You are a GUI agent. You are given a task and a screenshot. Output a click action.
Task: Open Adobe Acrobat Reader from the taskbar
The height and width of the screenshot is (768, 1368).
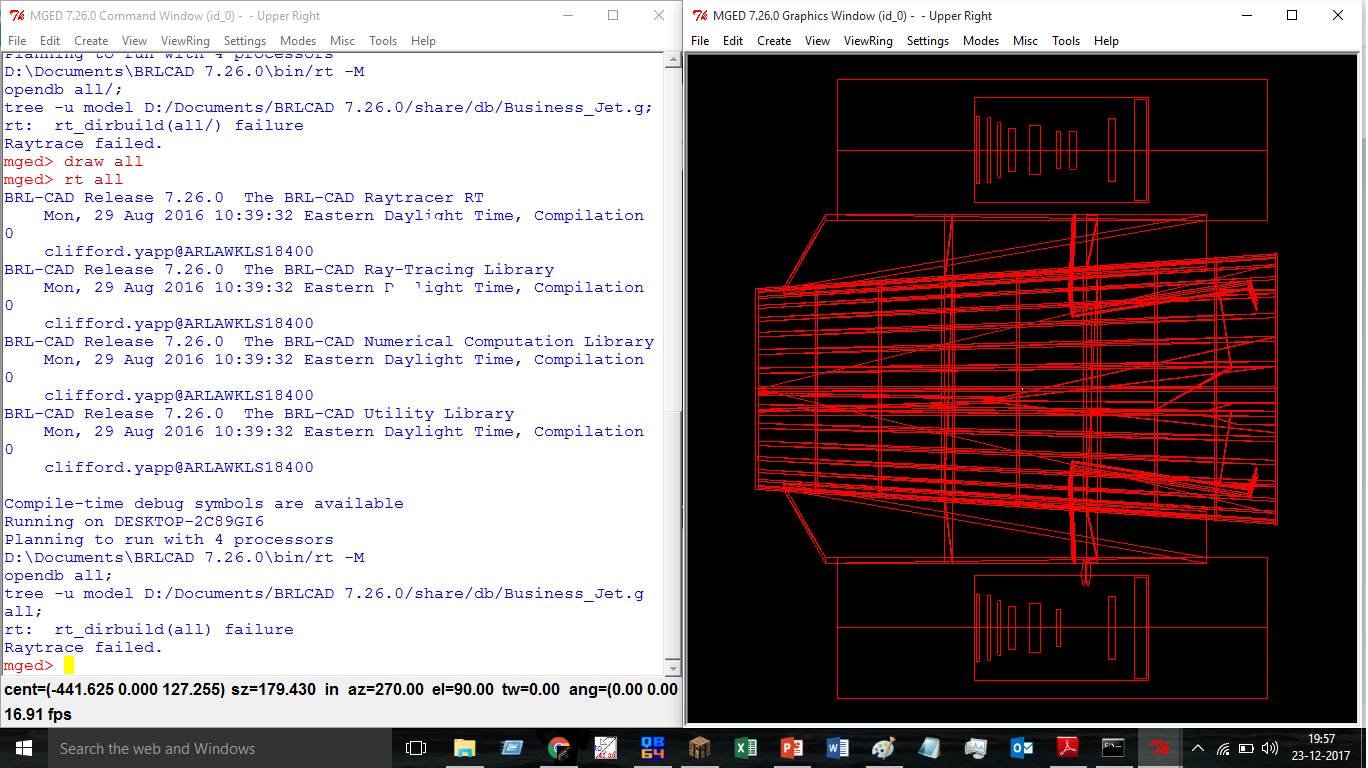pos(1068,748)
